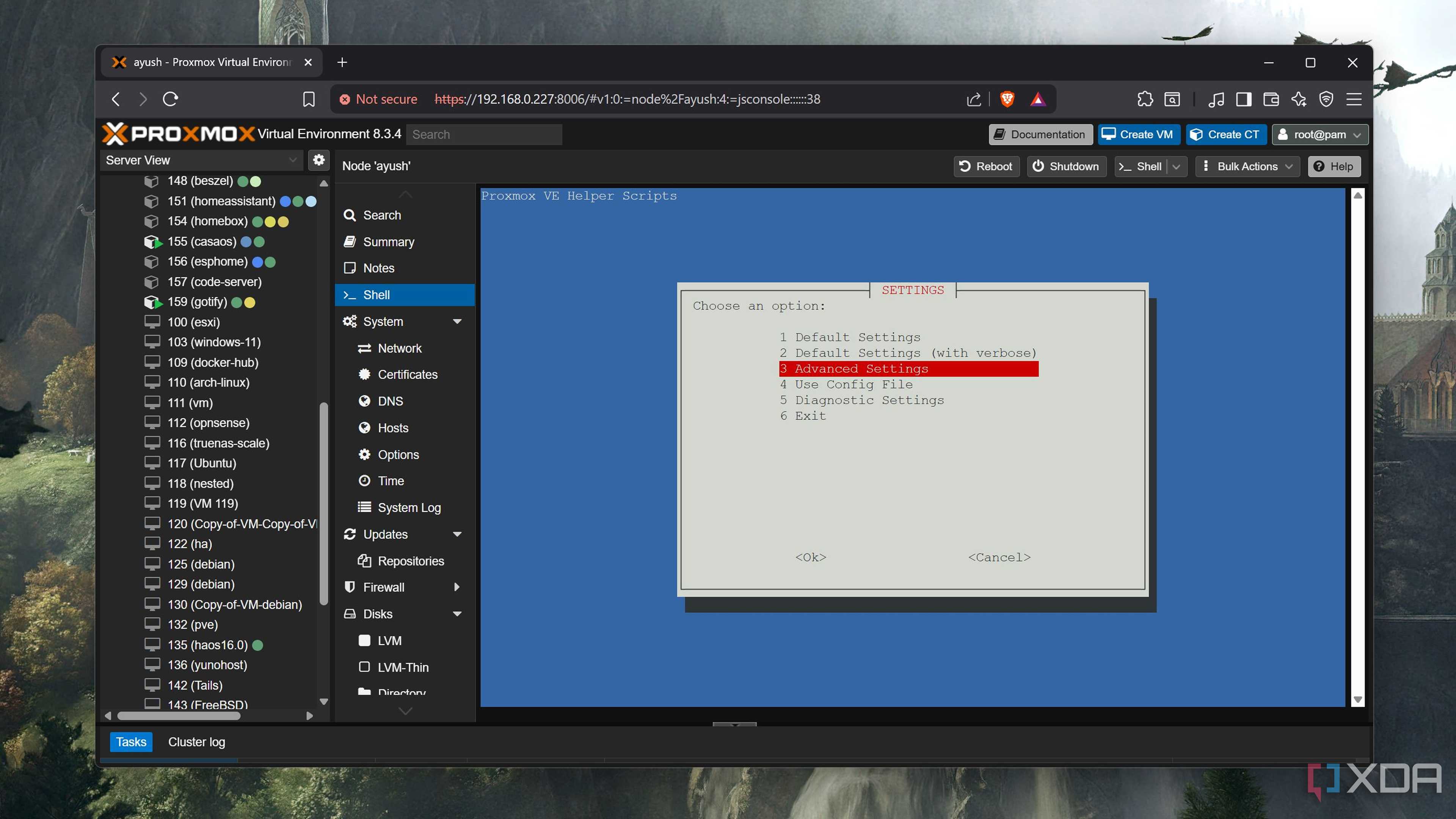Switch to the Tasks tab
Screen dimensions: 1456x819
click(x=131, y=742)
